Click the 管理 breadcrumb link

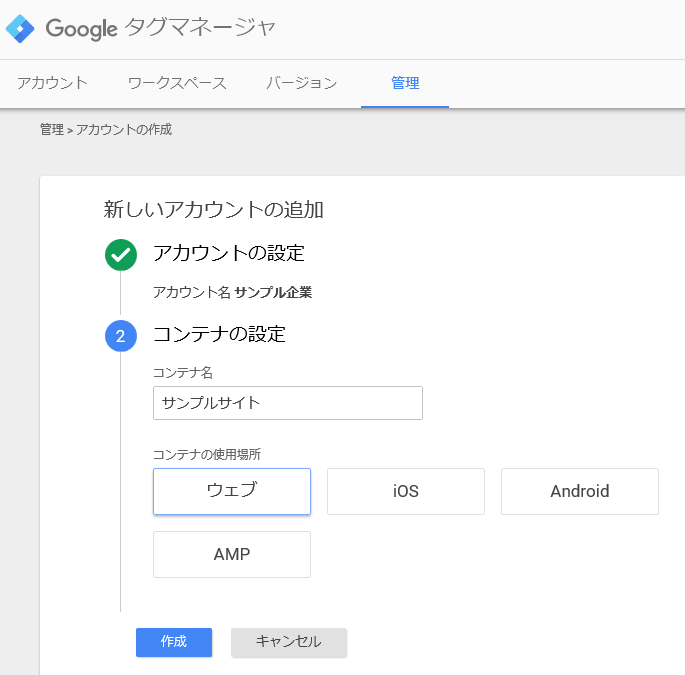(x=52, y=129)
